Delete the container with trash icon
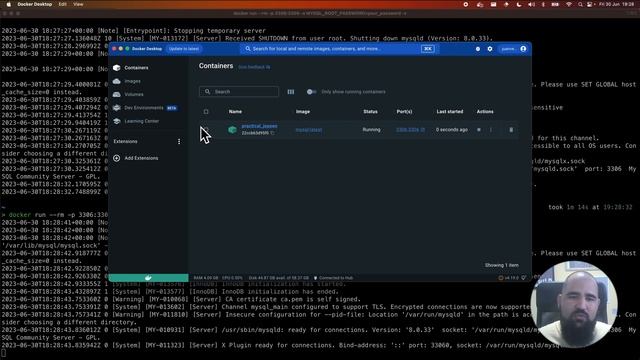Screen dimensions: 640x360 (511, 130)
